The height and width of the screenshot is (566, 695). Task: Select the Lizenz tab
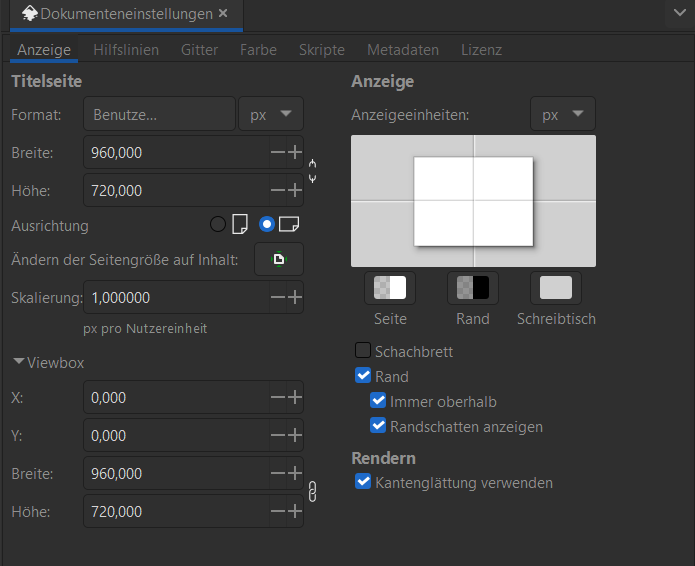[x=481, y=50]
